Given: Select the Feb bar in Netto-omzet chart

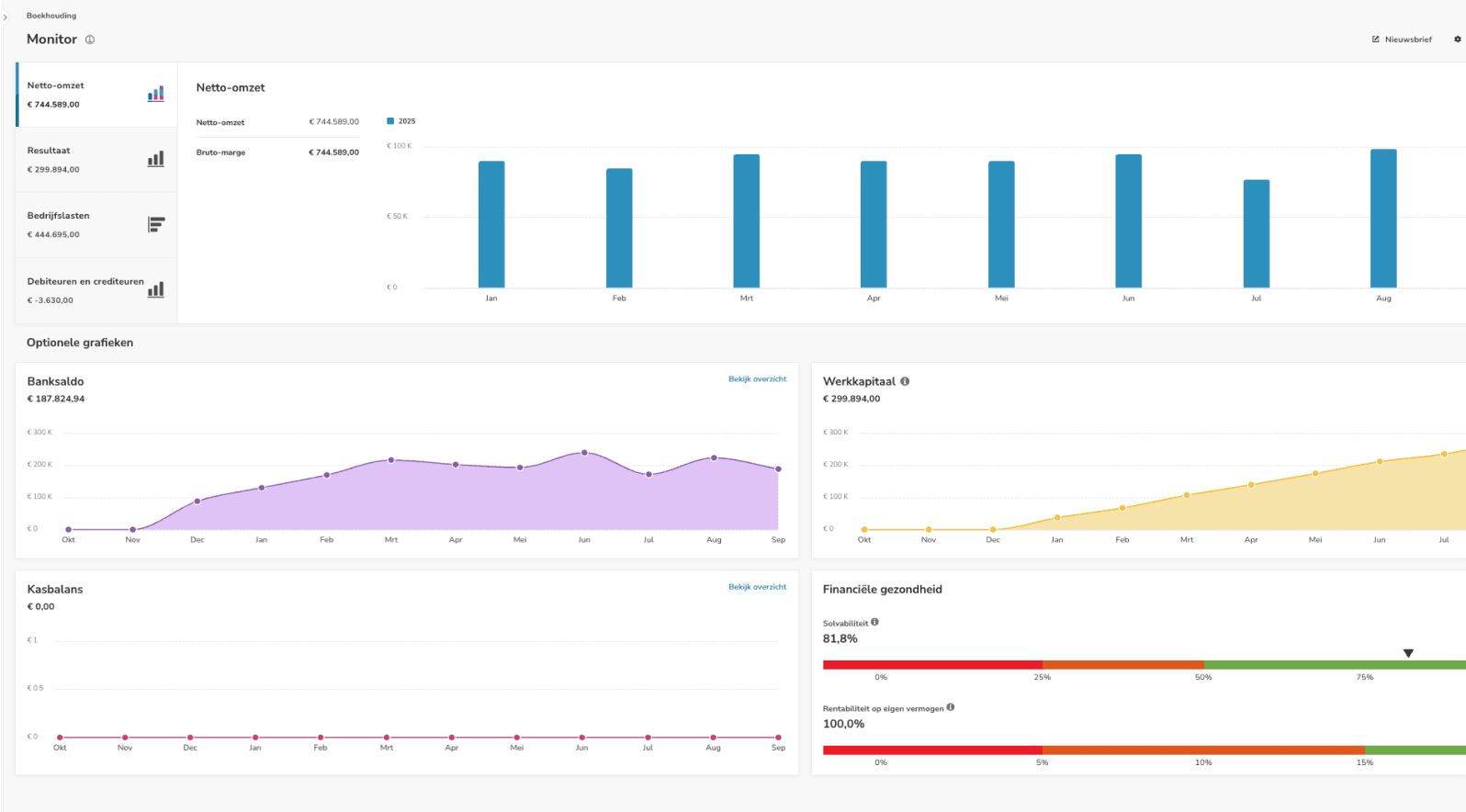Looking at the screenshot, I should (x=619, y=228).
